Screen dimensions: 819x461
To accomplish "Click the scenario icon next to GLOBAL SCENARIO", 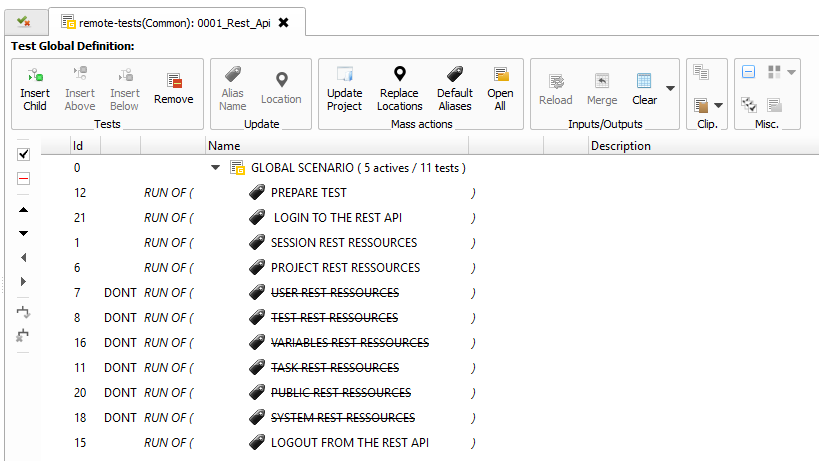I will coord(238,168).
